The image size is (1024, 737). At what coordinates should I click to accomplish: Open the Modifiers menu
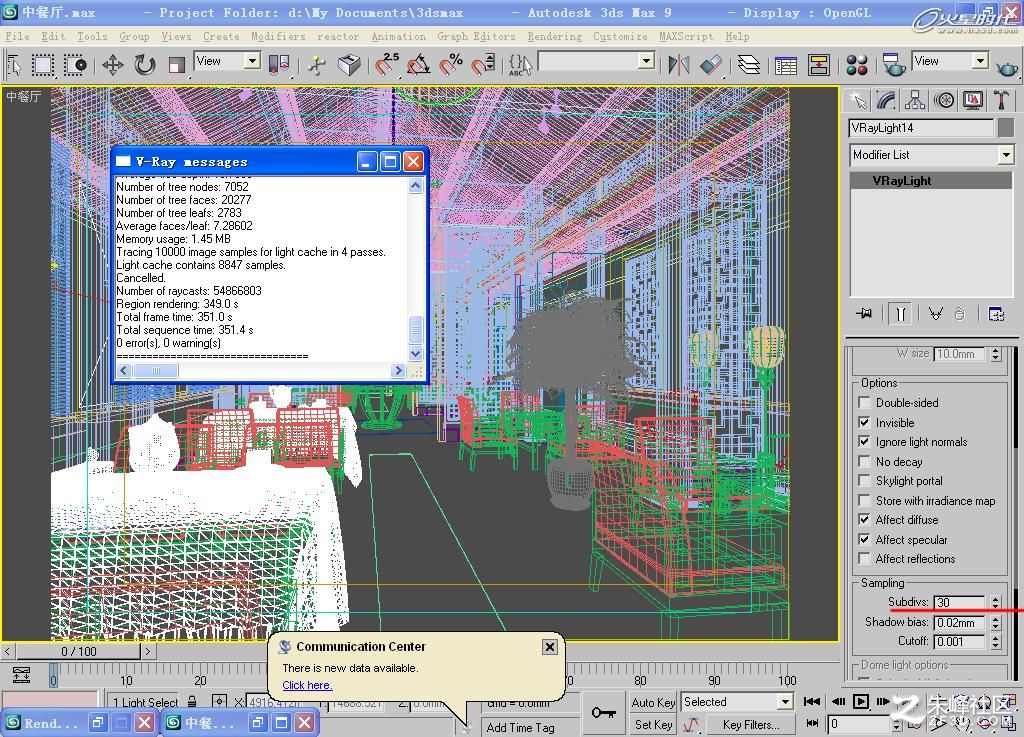point(278,37)
